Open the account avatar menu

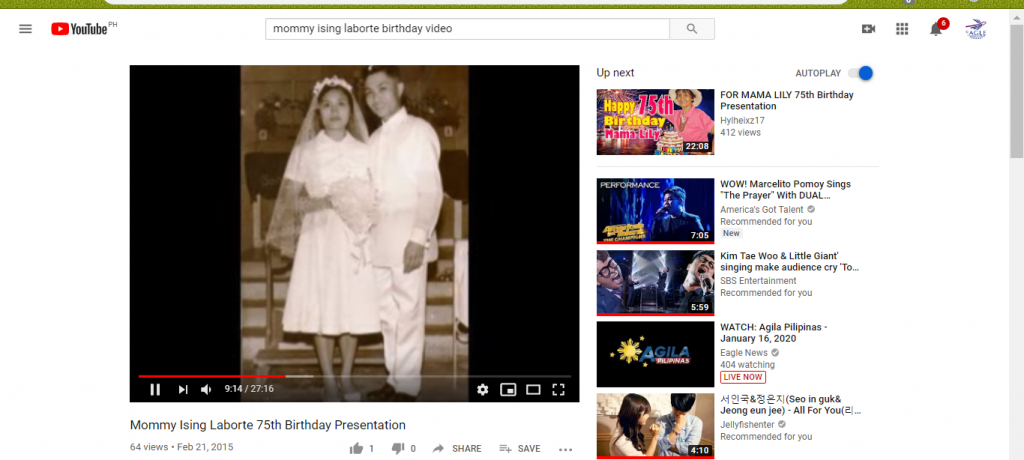coord(976,29)
